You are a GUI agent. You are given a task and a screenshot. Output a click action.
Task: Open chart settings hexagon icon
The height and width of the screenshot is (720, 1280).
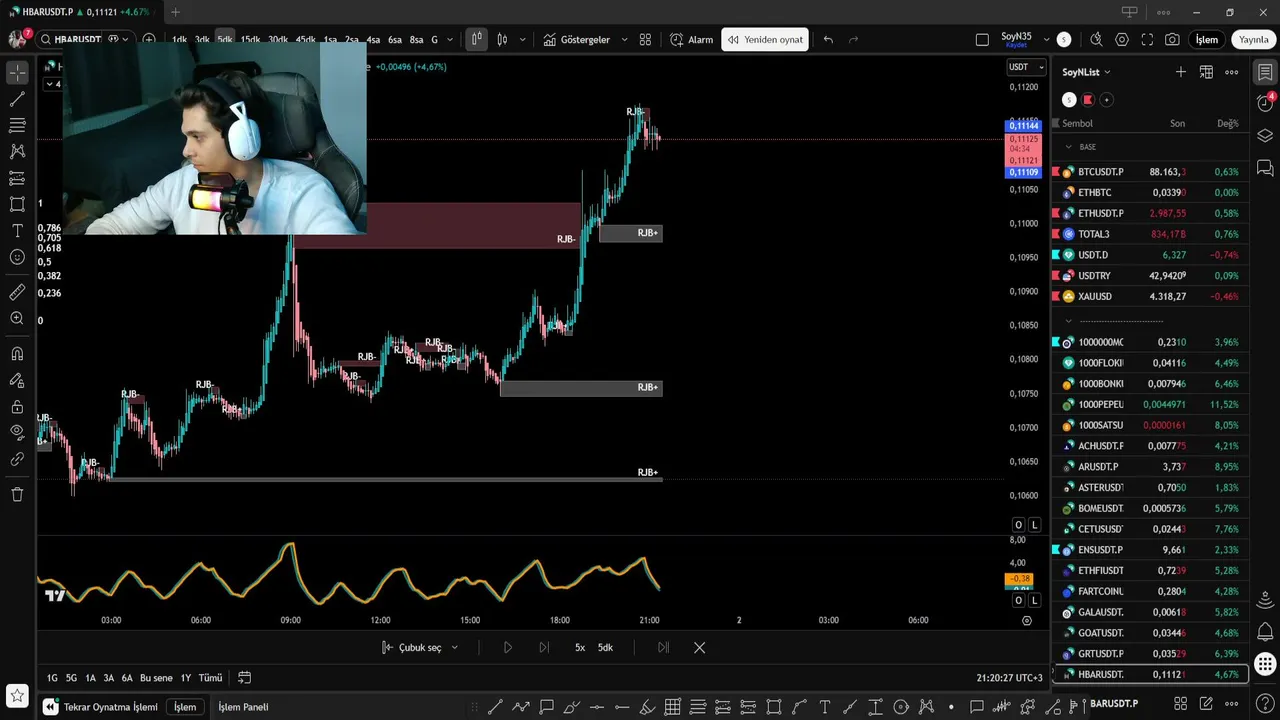coord(1122,40)
